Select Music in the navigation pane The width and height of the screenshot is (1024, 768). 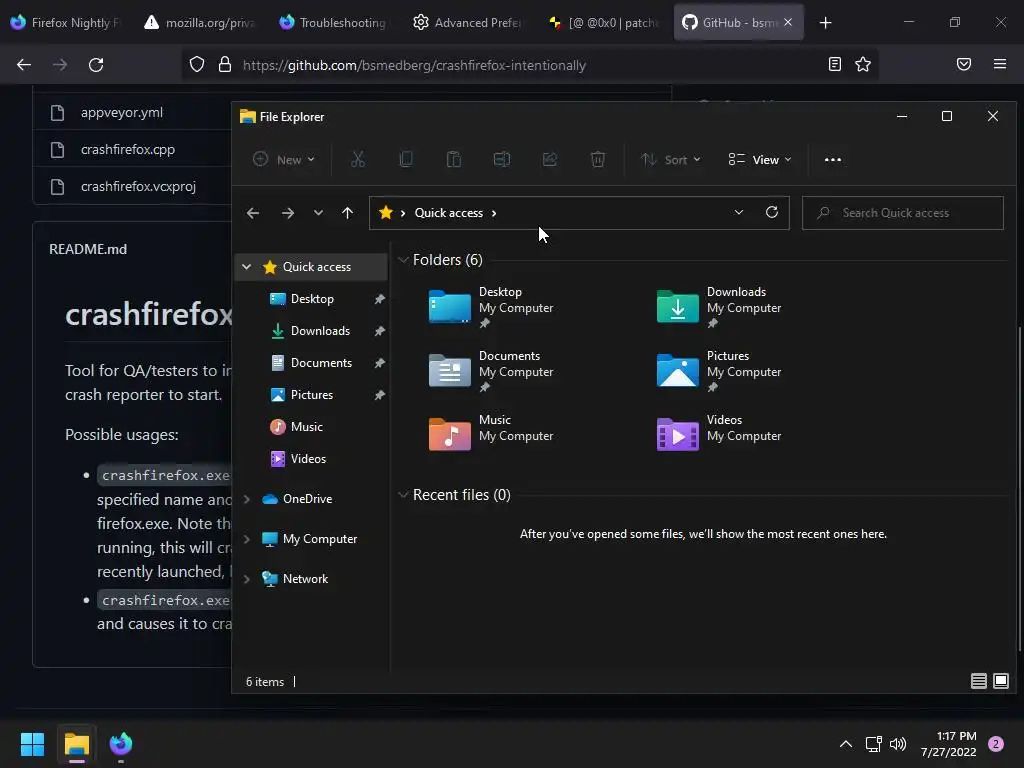point(306,426)
